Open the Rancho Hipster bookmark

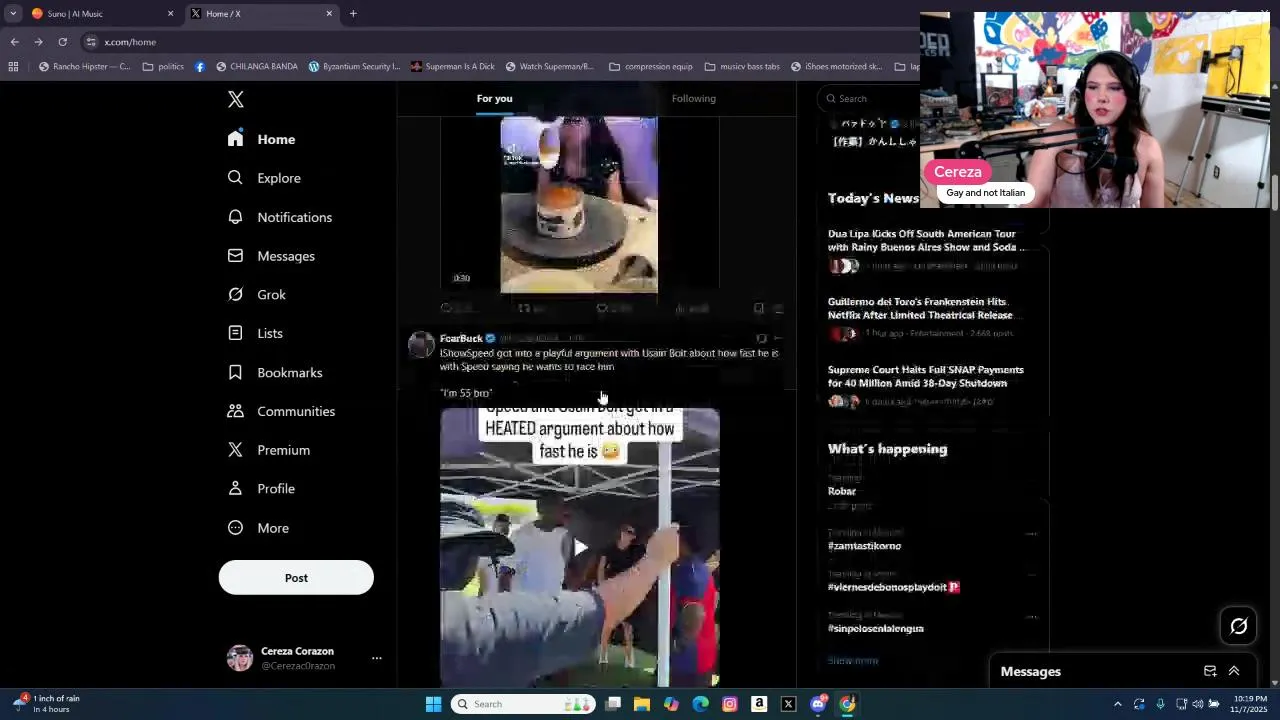(x=84, y=67)
